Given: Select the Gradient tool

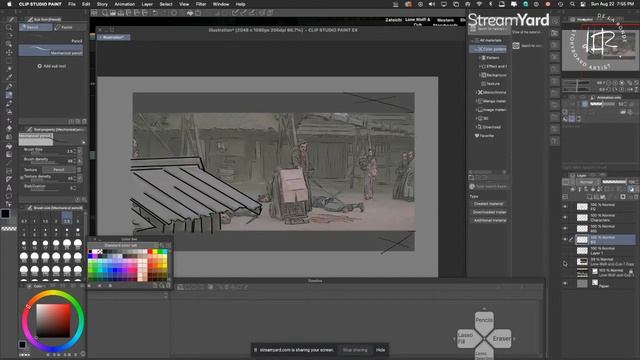Looking at the screenshot, I should 9,154.
